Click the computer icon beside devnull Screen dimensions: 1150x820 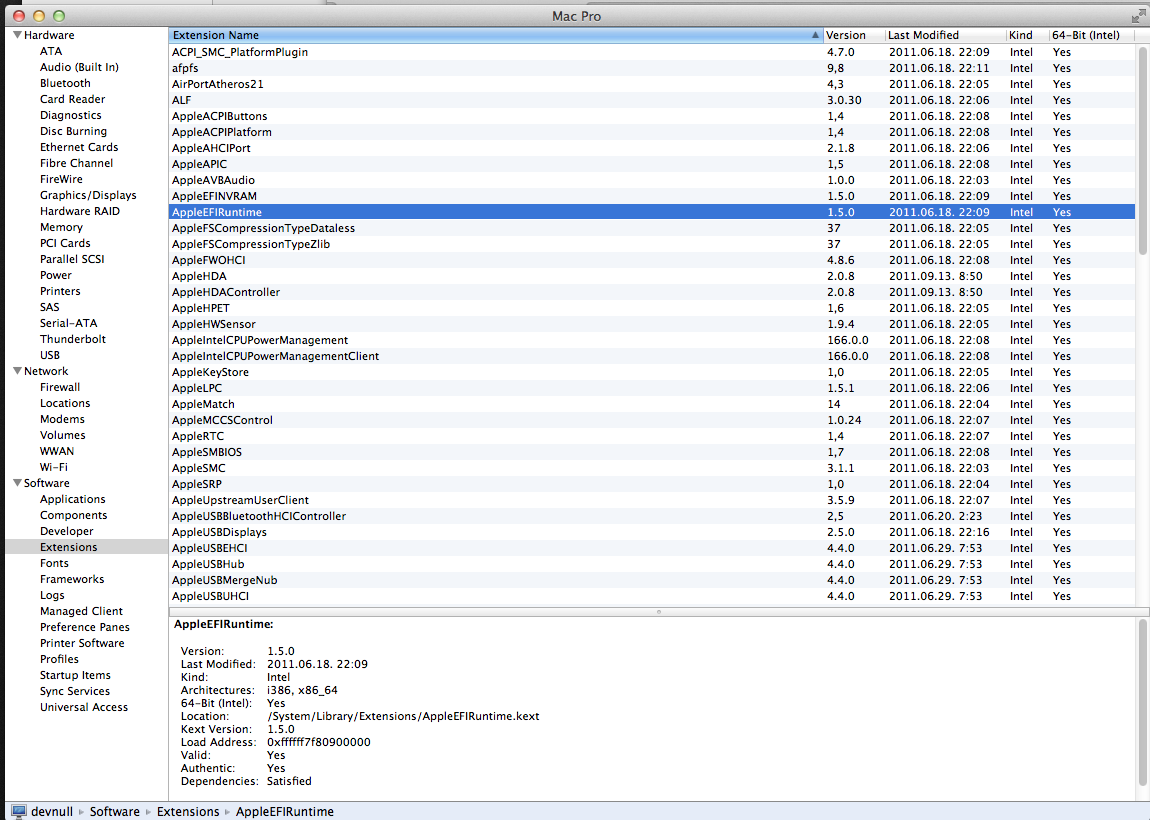[19, 811]
